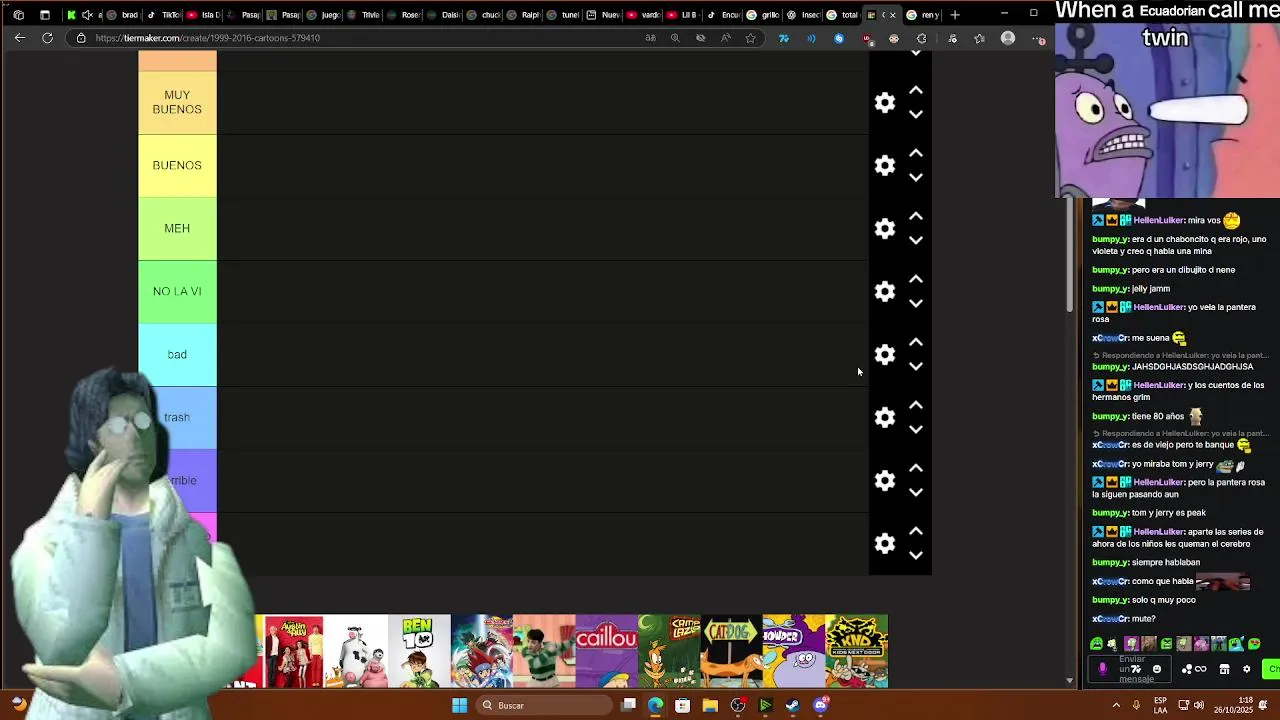Image resolution: width=1280 pixels, height=720 pixels.
Task: Open the browser zoom magnifier icon
Action: tap(675, 38)
